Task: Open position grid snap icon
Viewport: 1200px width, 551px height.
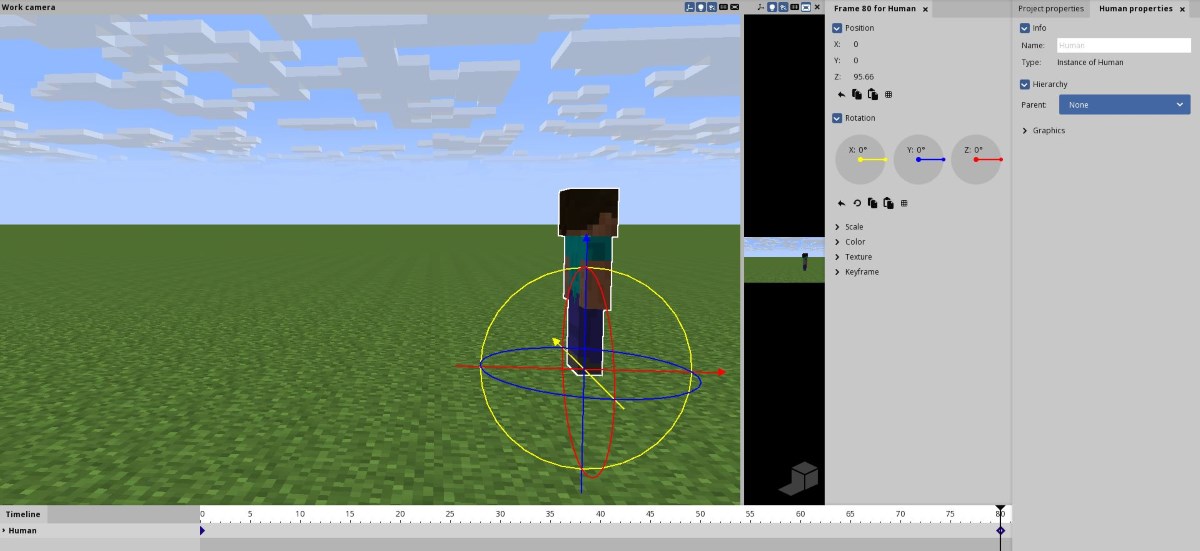Action: 888,95
